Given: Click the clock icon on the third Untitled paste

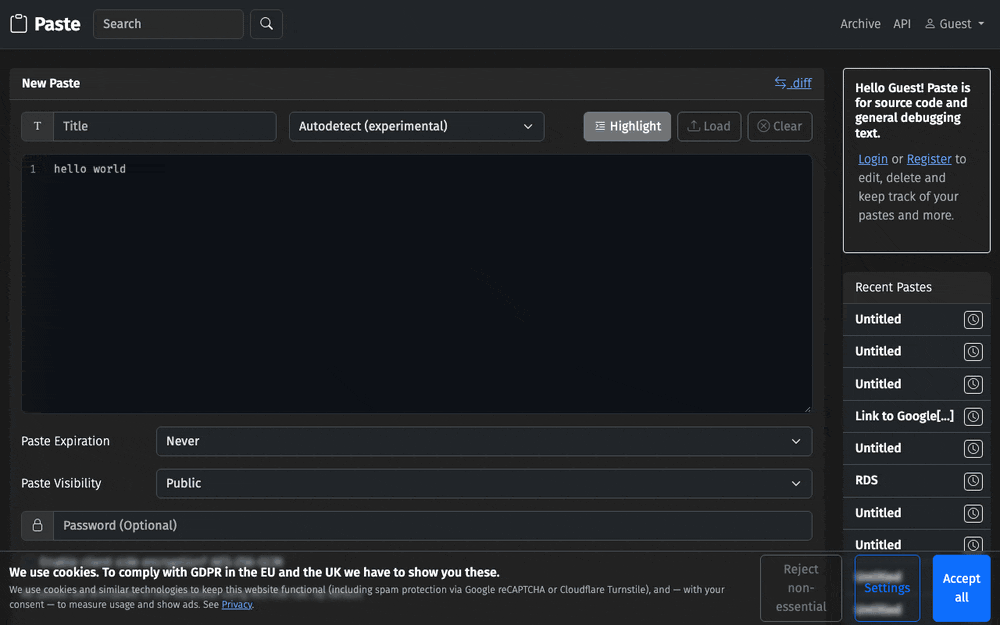Looking at the screenshot, I should (x=973, y=384).
